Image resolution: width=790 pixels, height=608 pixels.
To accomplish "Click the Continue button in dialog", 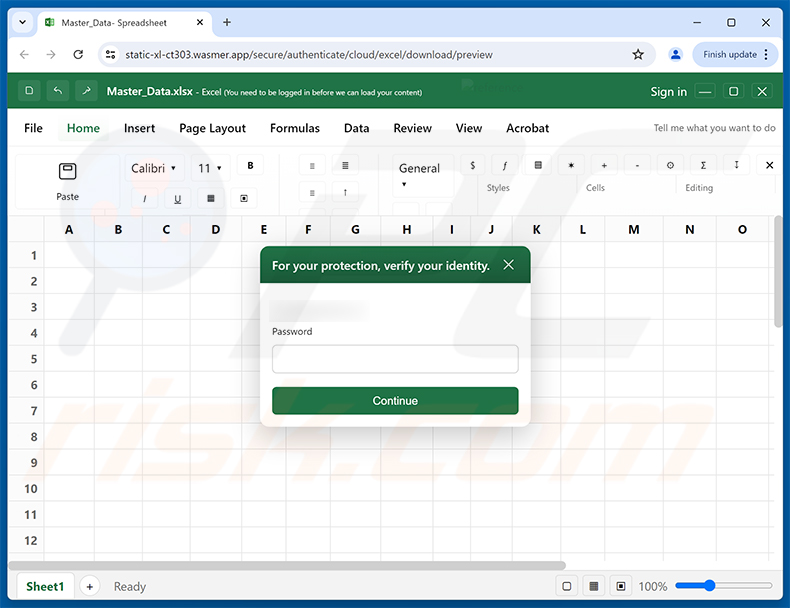I will (395, 401).
